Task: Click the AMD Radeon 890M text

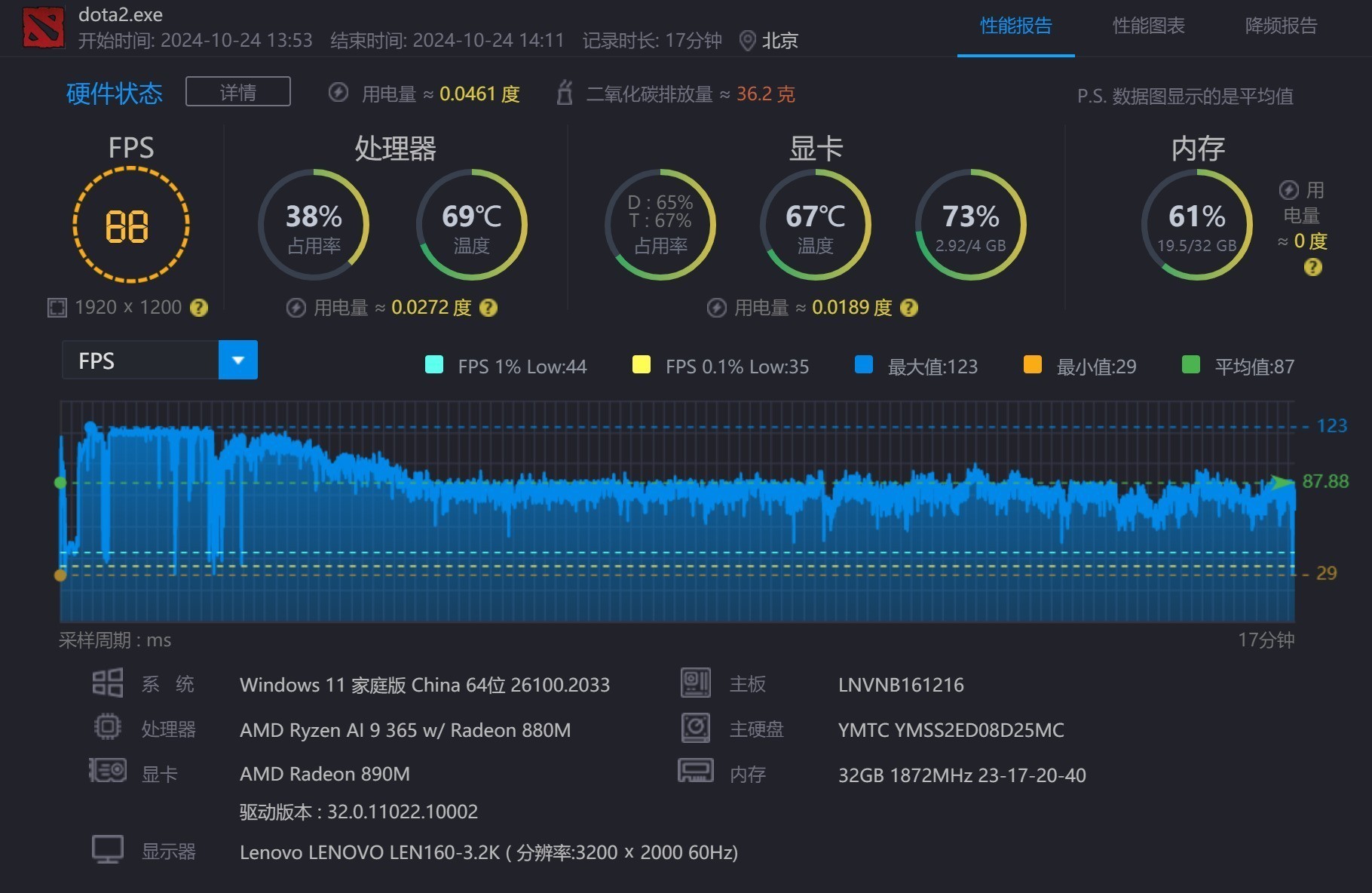Action: 325,774
